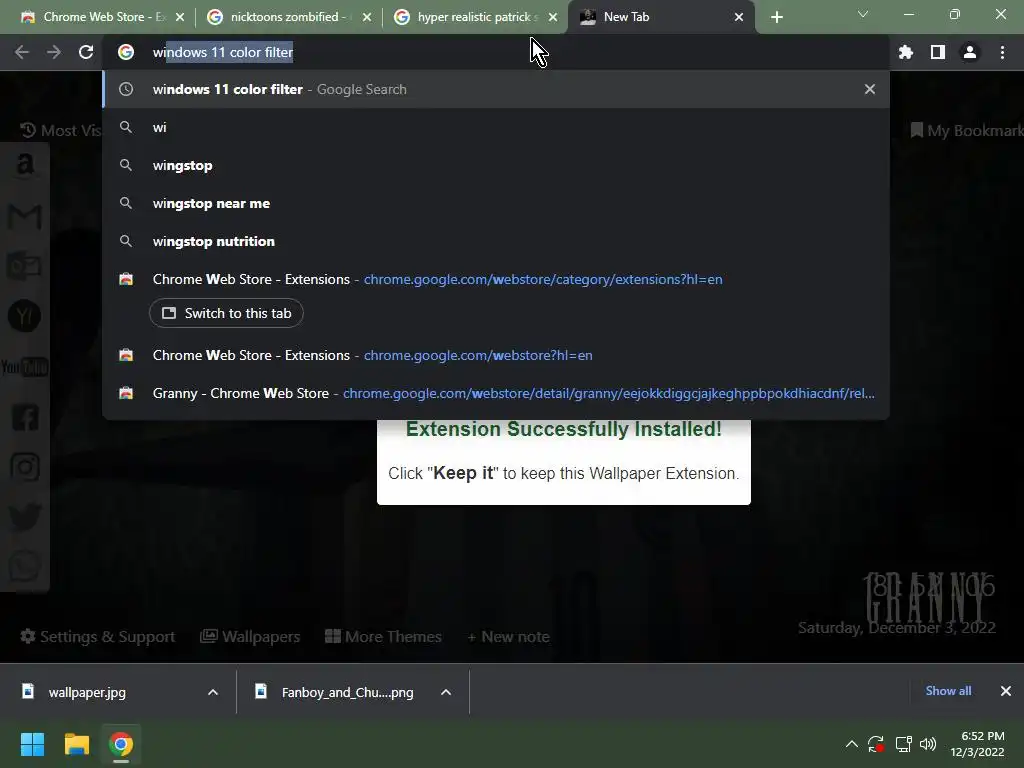Open the Instagram shortcut in sidebar

click(x=25, y=468)
